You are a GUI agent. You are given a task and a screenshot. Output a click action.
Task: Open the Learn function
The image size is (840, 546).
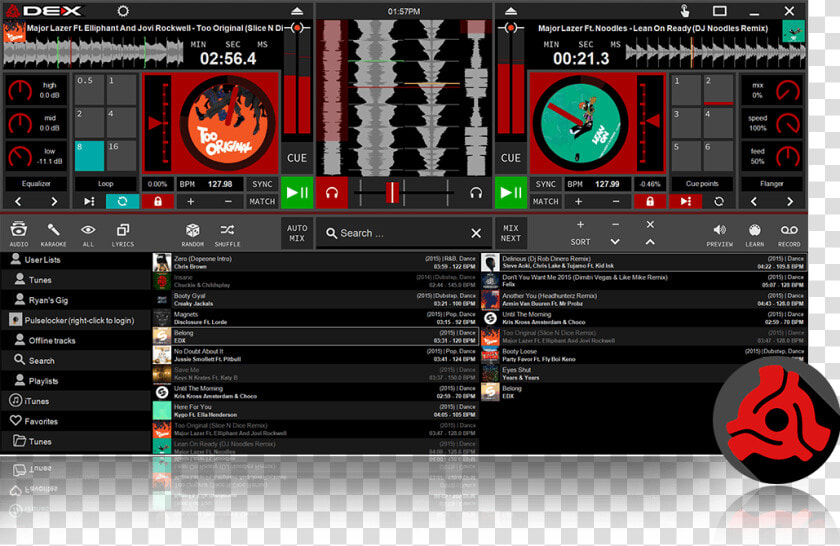754,234
